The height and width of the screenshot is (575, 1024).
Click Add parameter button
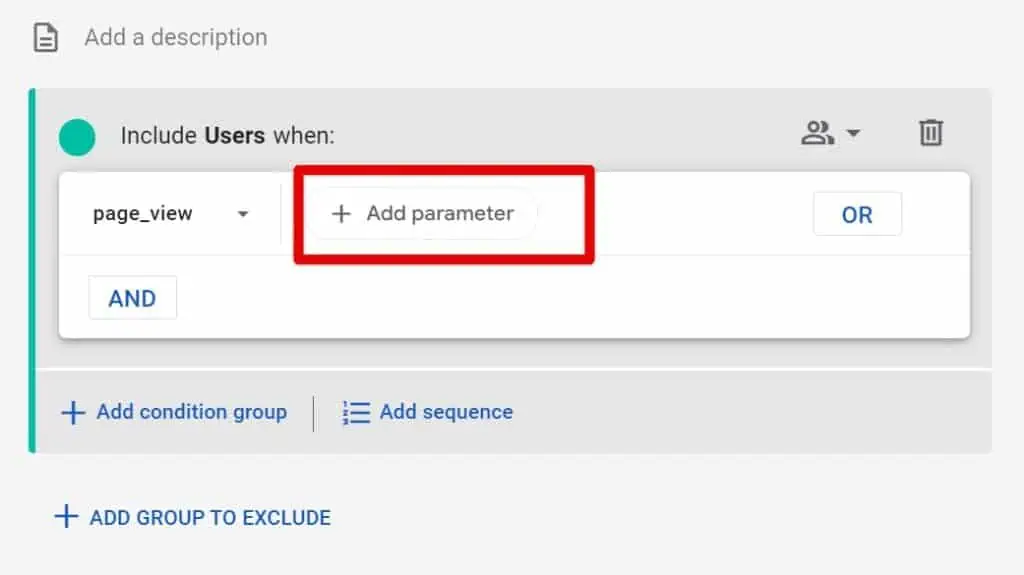click(423, 214)
